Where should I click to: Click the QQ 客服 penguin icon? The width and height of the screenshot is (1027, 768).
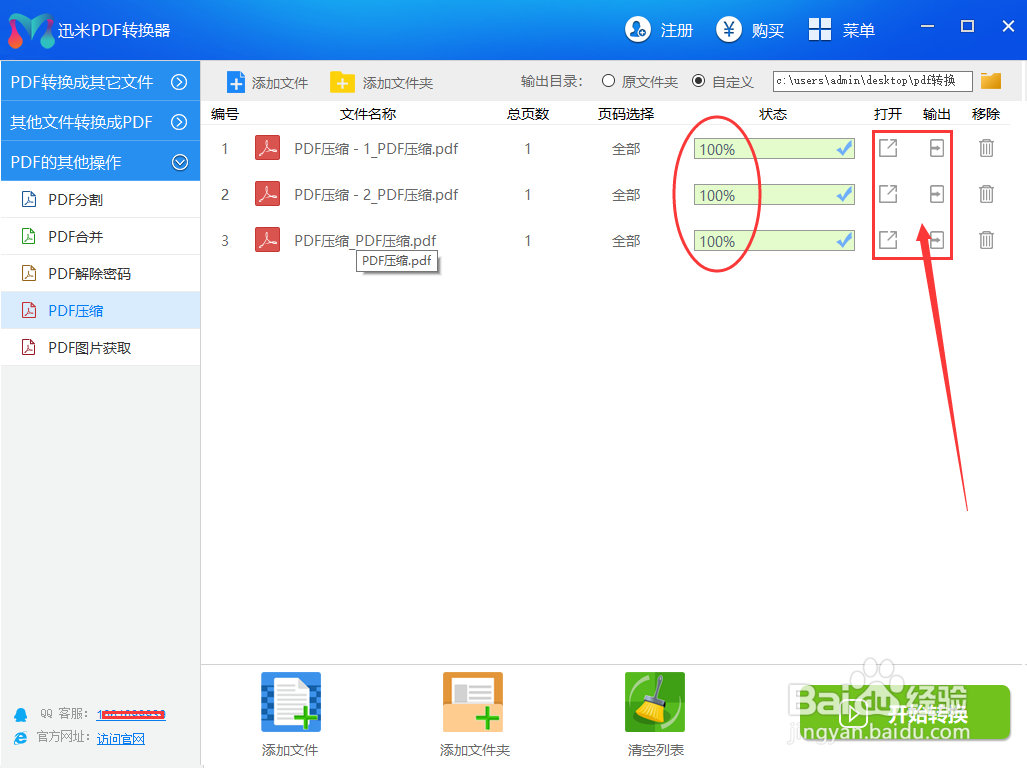tap(21, 714)
